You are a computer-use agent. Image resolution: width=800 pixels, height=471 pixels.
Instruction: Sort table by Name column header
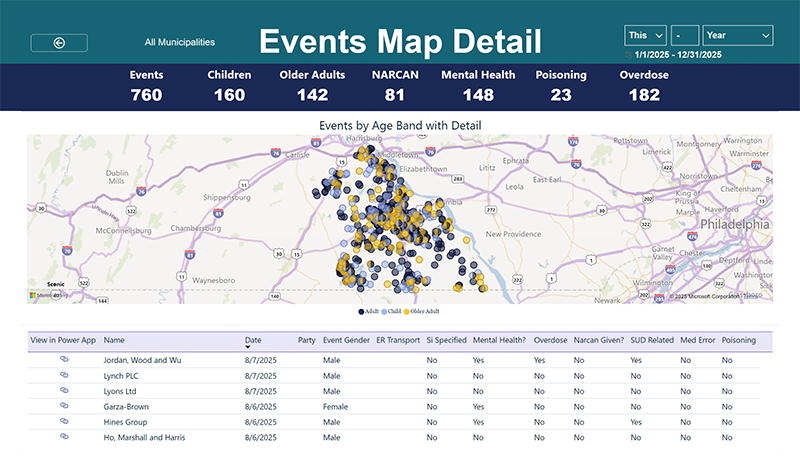click(x=114, y=340)
